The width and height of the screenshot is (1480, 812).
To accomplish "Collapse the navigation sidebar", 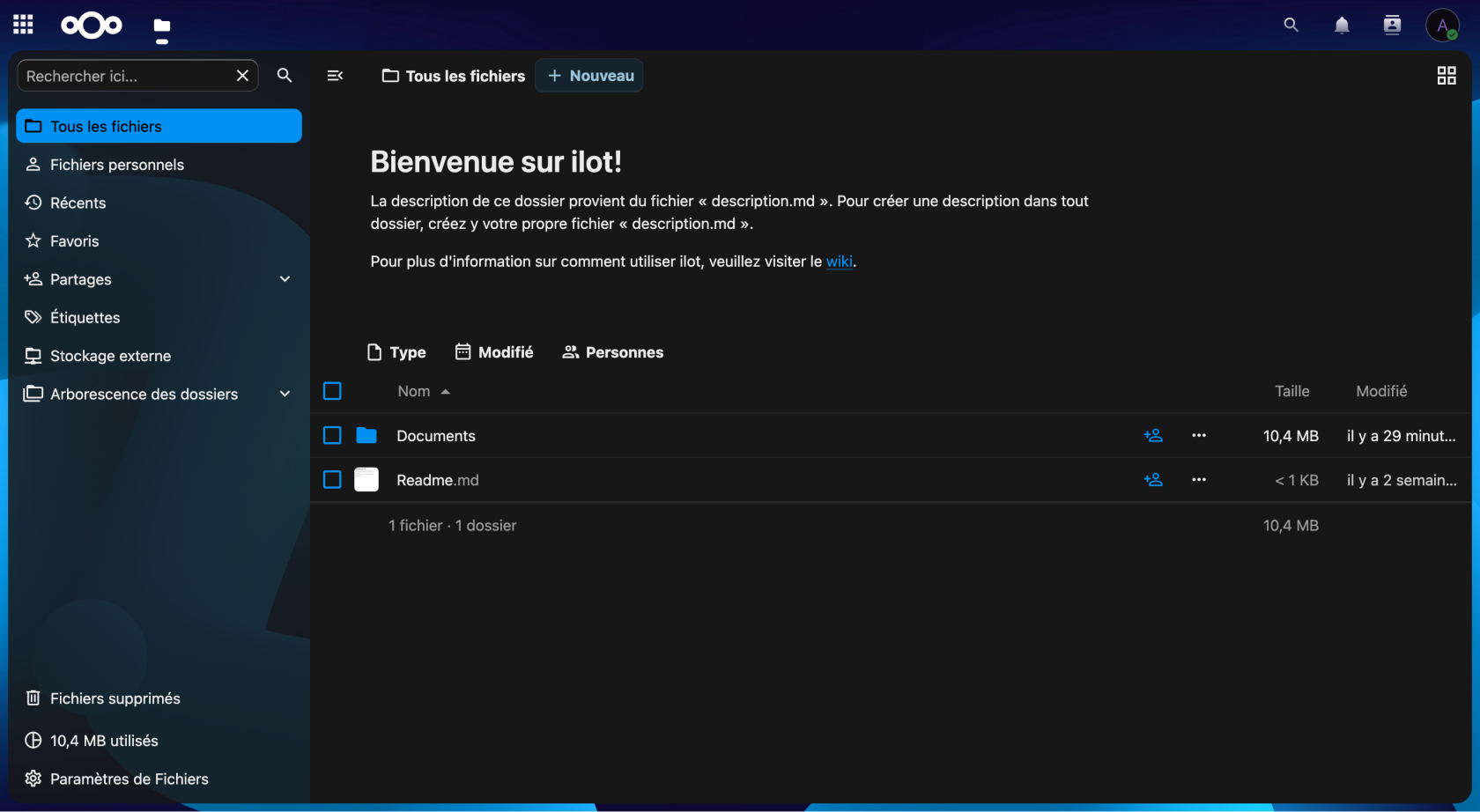I will click(x=335, y=76).
